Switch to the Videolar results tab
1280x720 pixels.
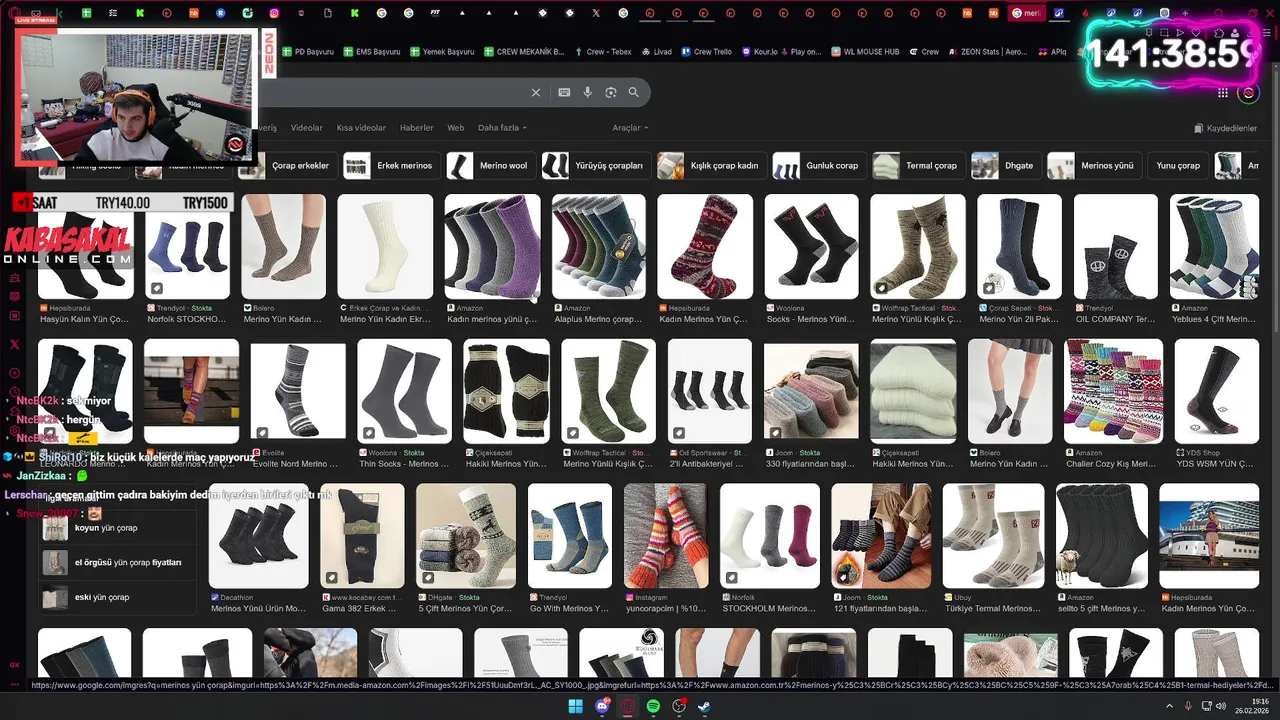click(307, 128)
